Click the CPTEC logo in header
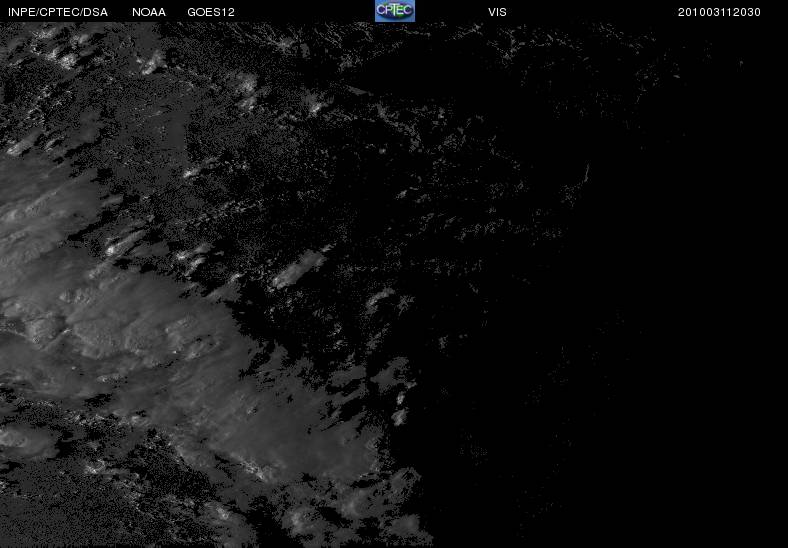The height and width of the screenshot is (548, 788). tap(395, 11)
